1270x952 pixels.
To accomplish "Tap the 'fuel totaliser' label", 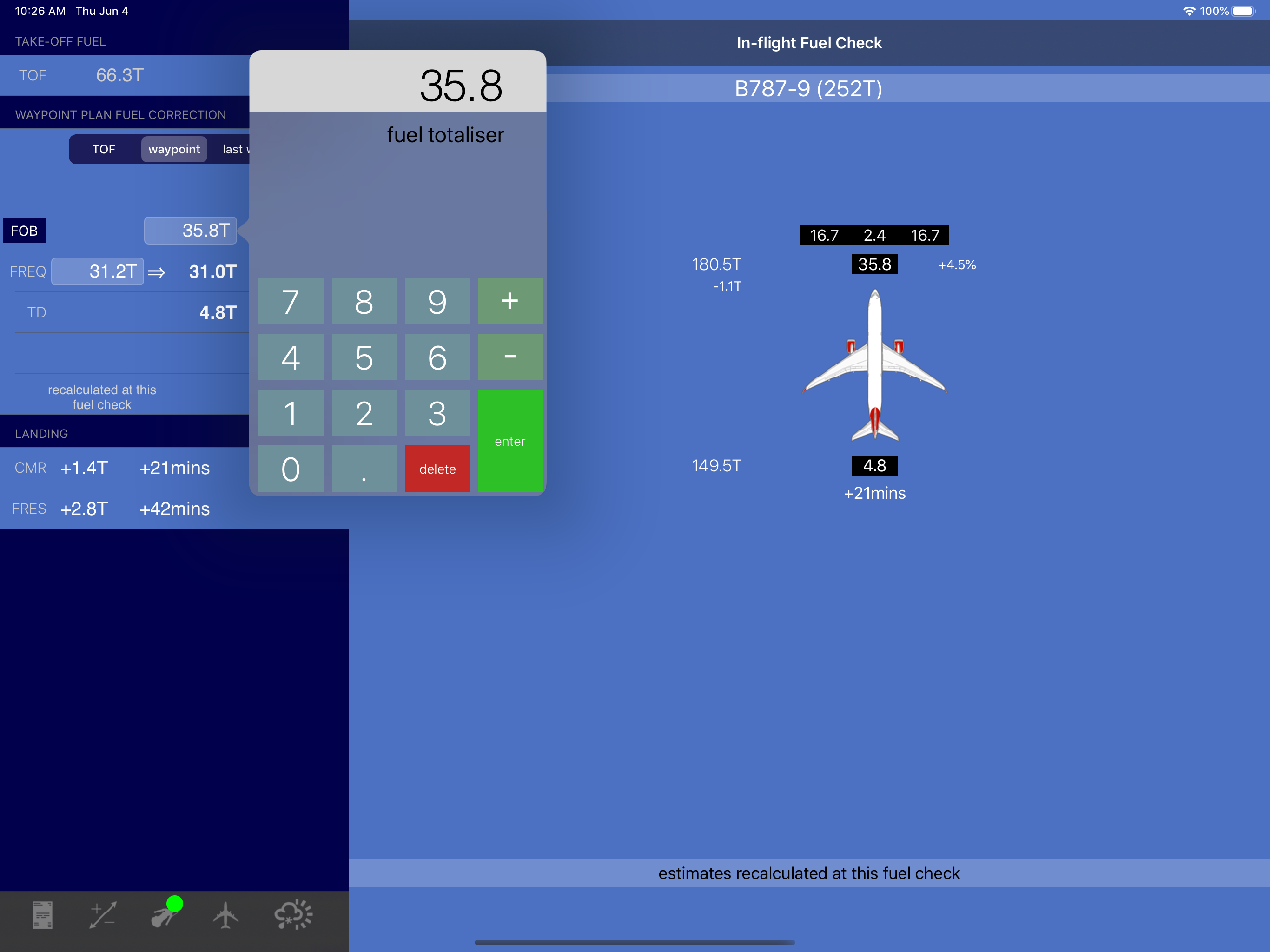I will (x=445, y=135).
